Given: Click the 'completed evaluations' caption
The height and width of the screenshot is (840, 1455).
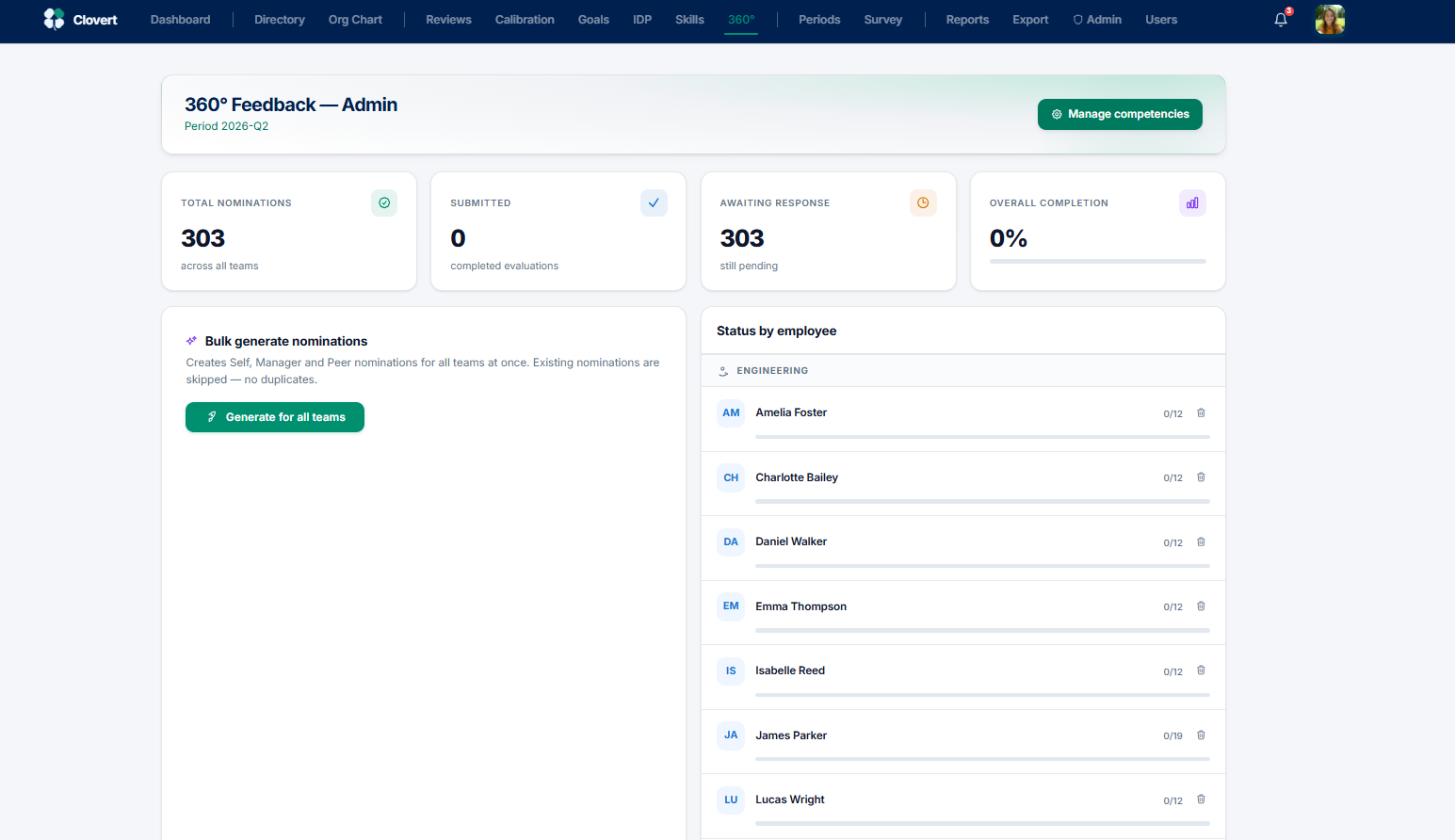Looking at the screenshot, I should [504, 266].
